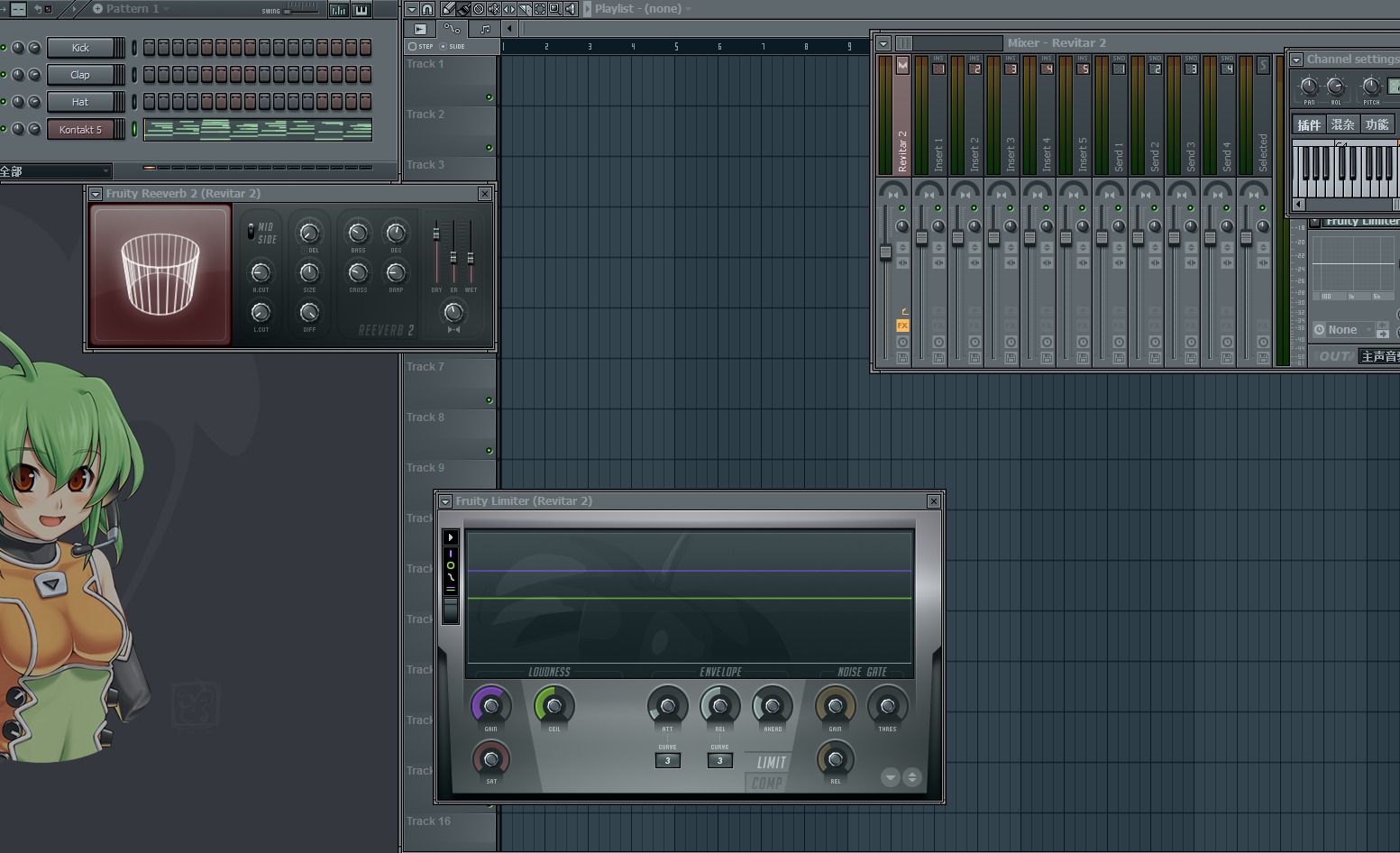1400x853 pixels.
Task: Open the Playlist title dropdown arrow
Action: pyautogui.click(x=688, y=9)
